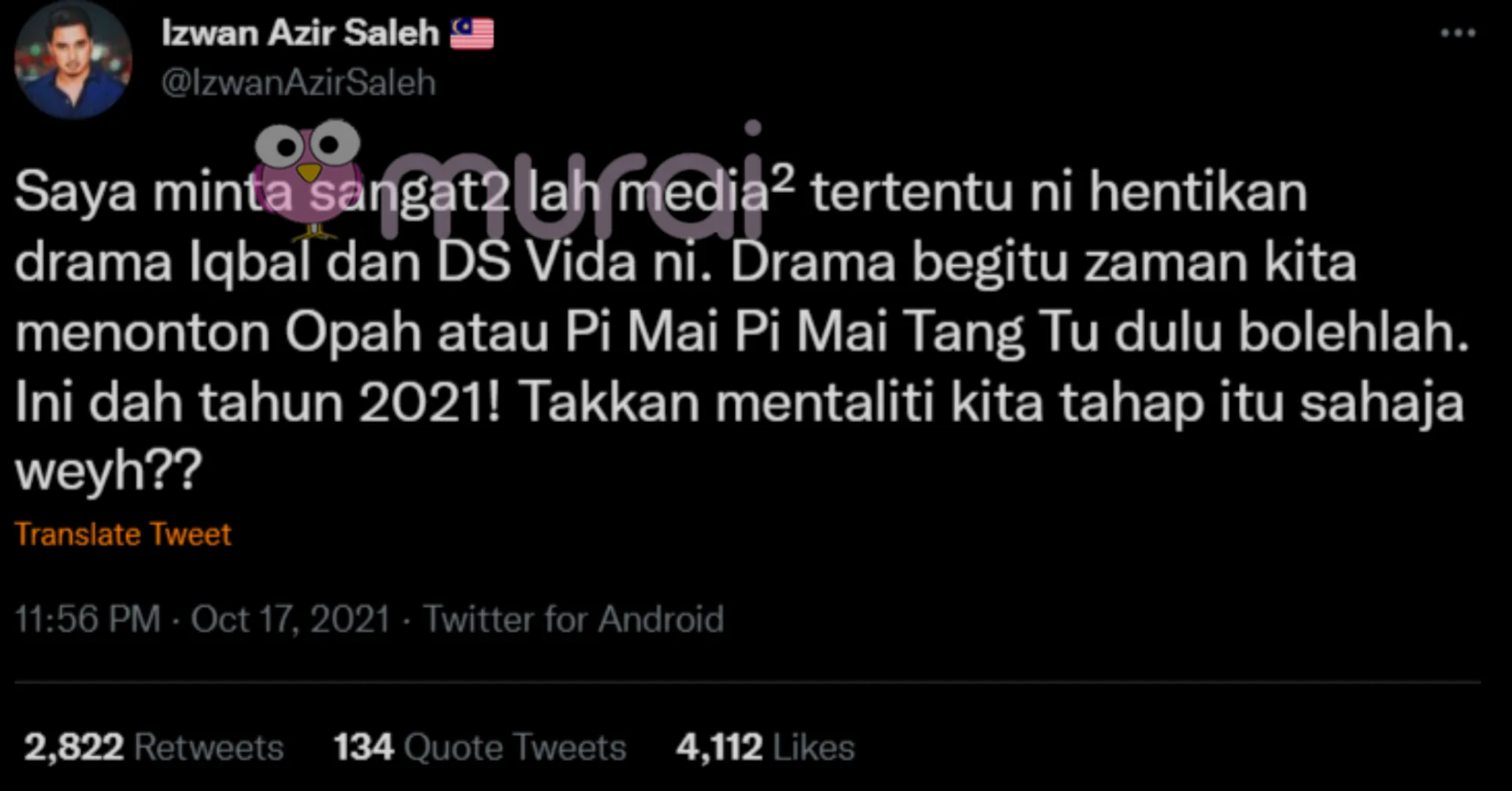Image resolution: width=1512 pixels, height=791 pixels.
Task: View the 4,112 Likes list
Action: [765, 746]
